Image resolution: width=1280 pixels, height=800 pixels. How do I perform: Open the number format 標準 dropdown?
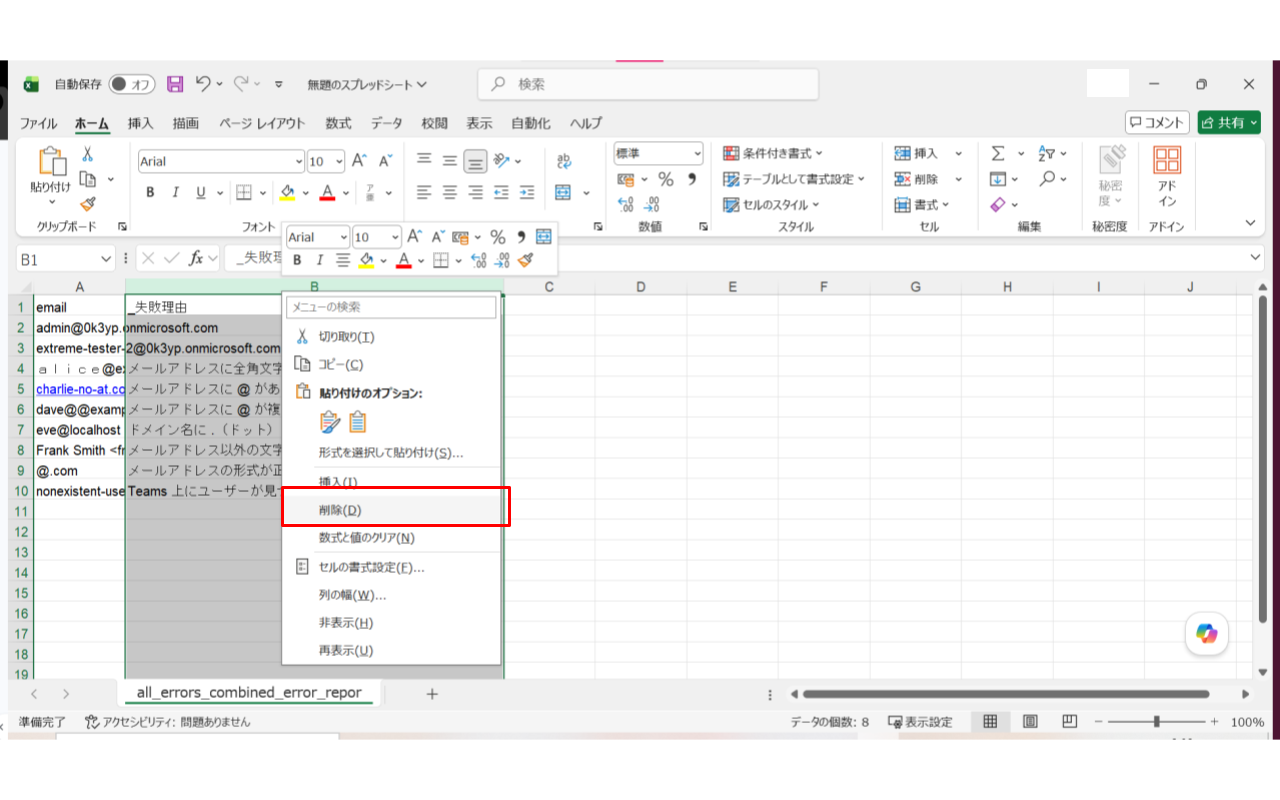click(697, 154)
